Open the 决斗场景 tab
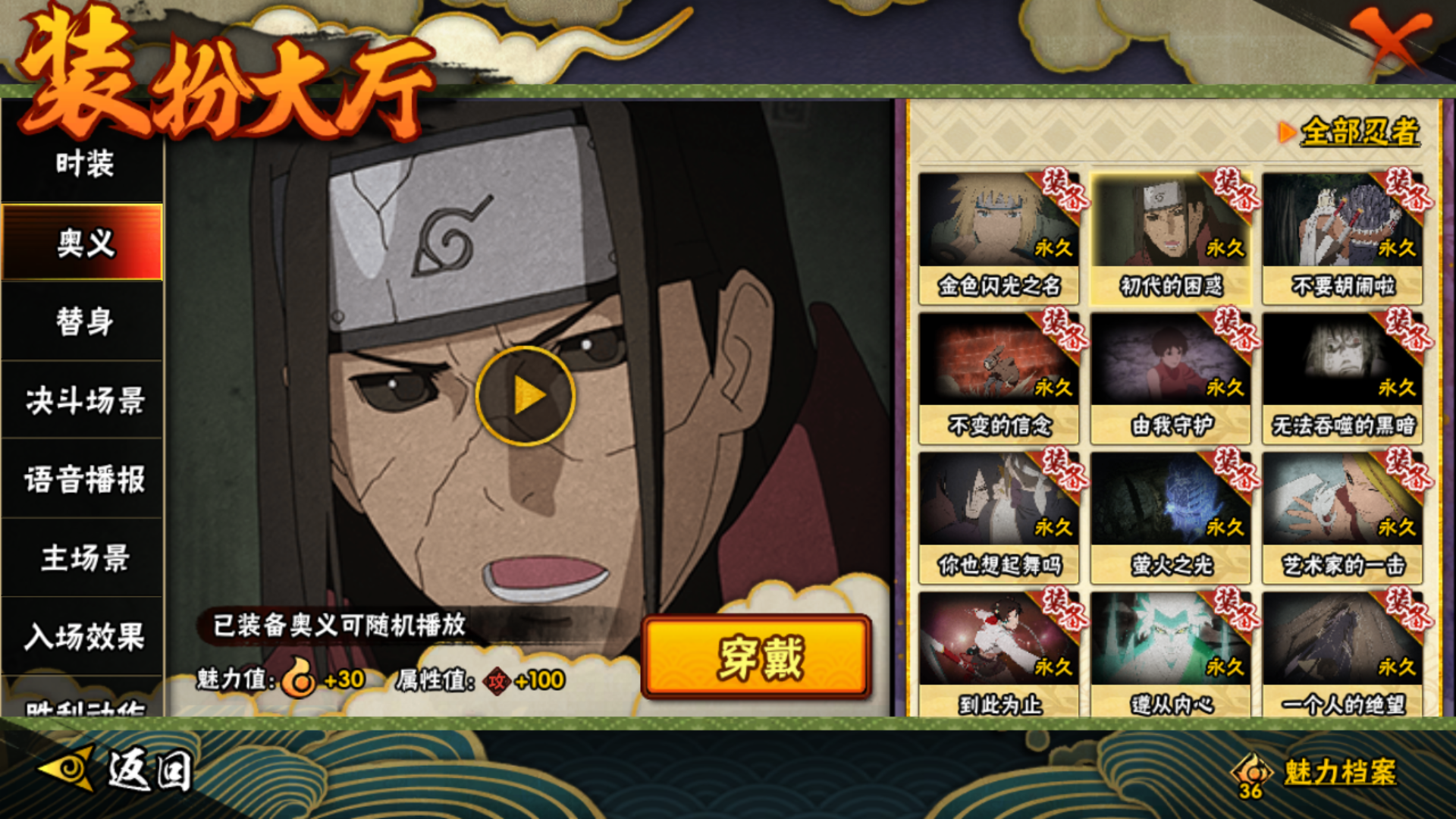1456x819 pixels. click(83, 400)
